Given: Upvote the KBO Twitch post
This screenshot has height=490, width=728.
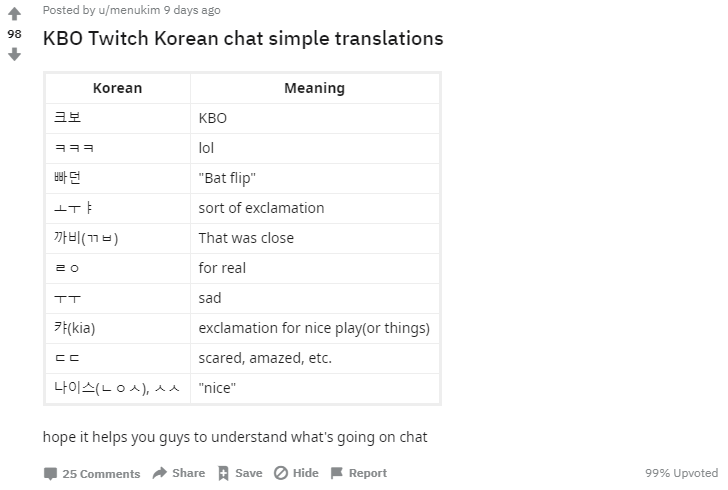Looking at the screenshot, I should pos(14,15).
